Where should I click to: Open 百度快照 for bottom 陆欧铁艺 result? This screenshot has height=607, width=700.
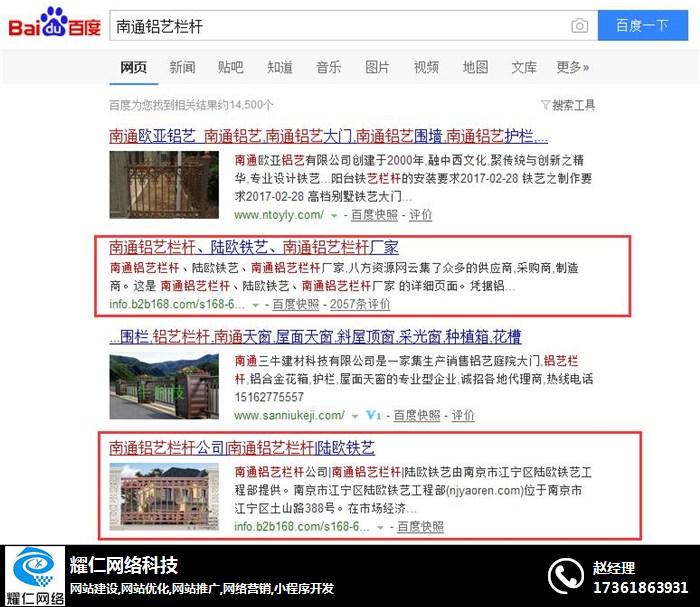click(421, 527)
